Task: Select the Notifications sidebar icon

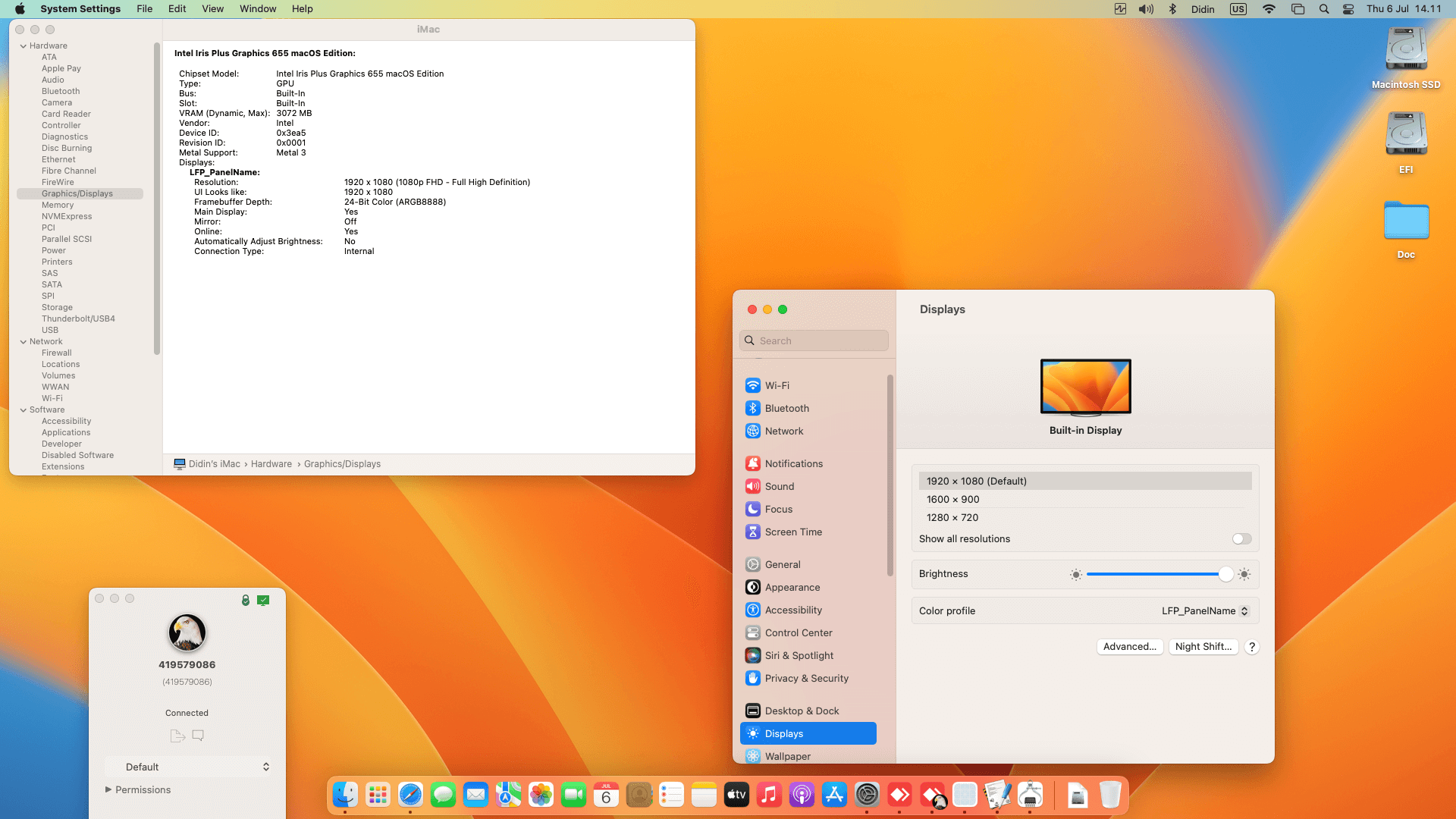Action: click(x=793, y=463)
